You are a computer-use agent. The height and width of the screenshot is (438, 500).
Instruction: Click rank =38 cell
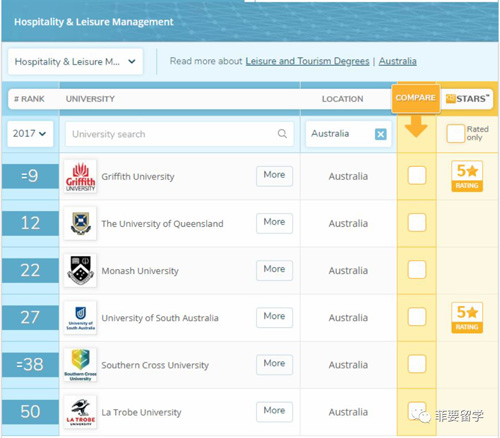point(30,364)
